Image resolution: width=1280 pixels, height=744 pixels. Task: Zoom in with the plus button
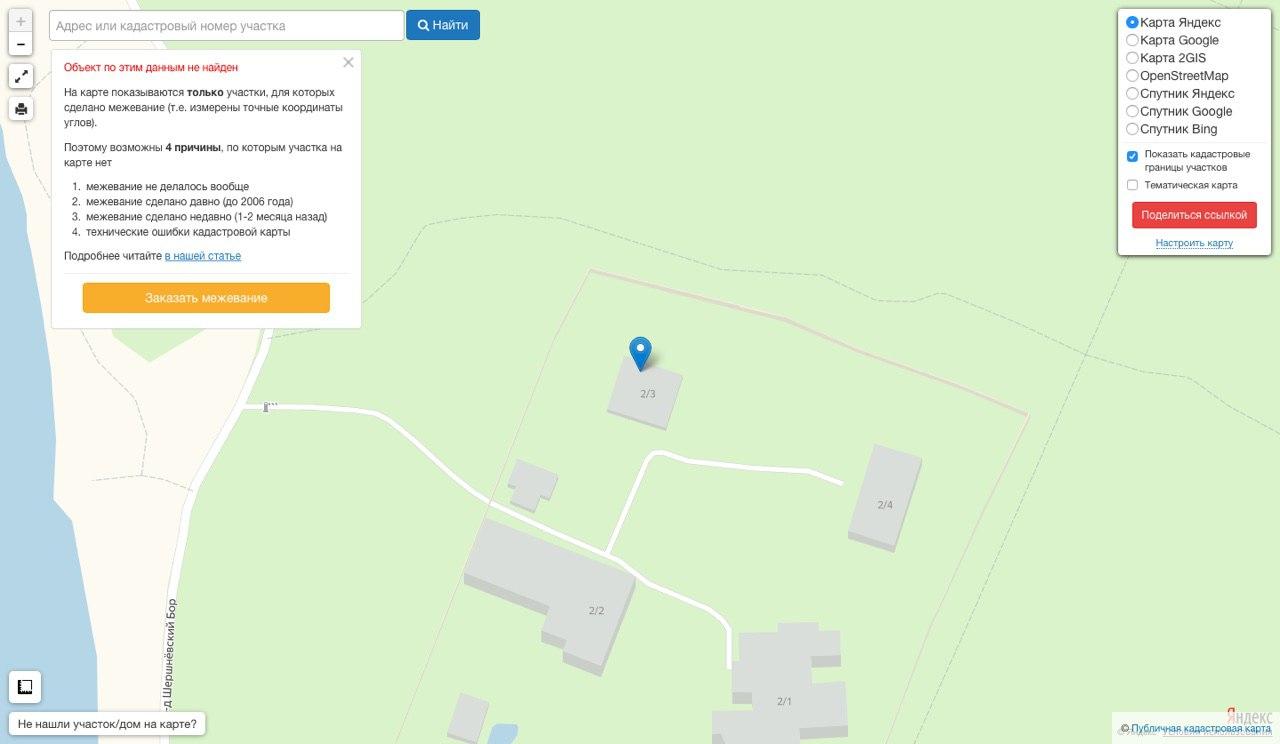[21, 21]
